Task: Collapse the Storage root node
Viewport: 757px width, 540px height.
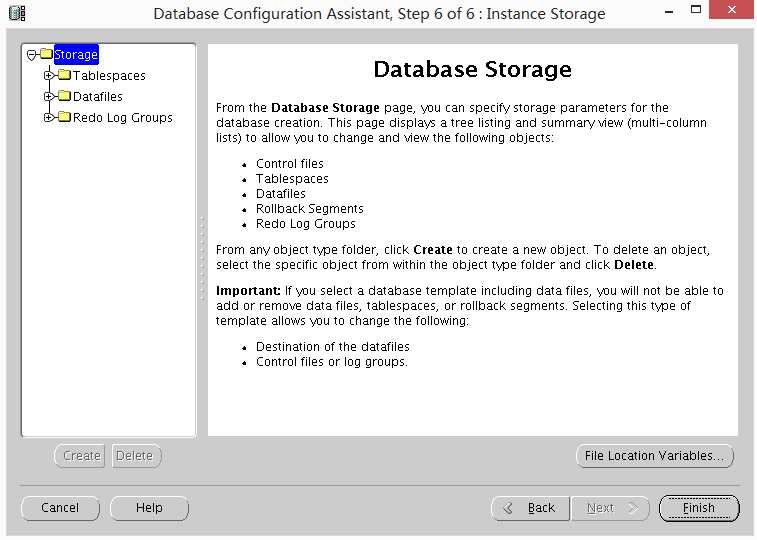Action: 32,55
